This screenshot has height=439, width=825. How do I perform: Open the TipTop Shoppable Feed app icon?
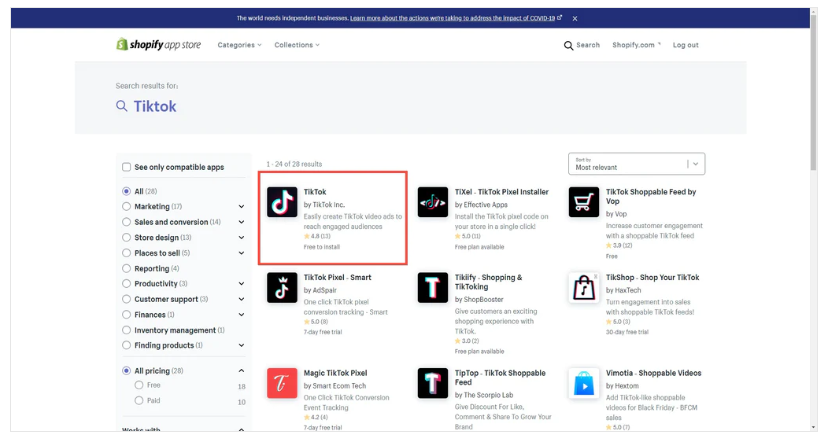[x=432, y=383]
